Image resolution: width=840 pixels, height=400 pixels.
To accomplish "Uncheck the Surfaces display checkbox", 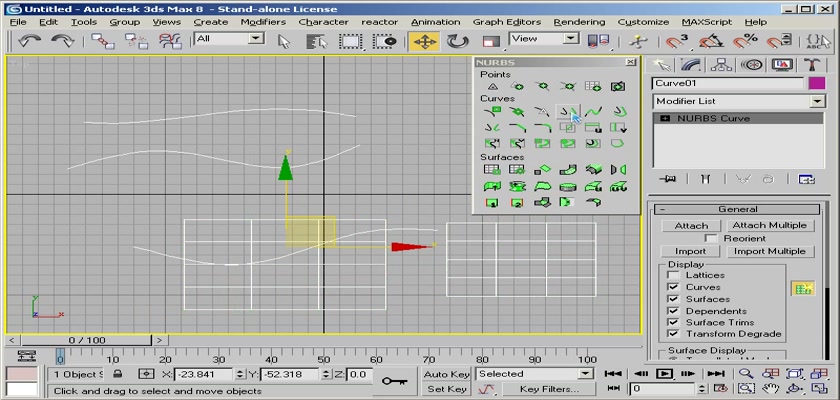I will point(673,299).
